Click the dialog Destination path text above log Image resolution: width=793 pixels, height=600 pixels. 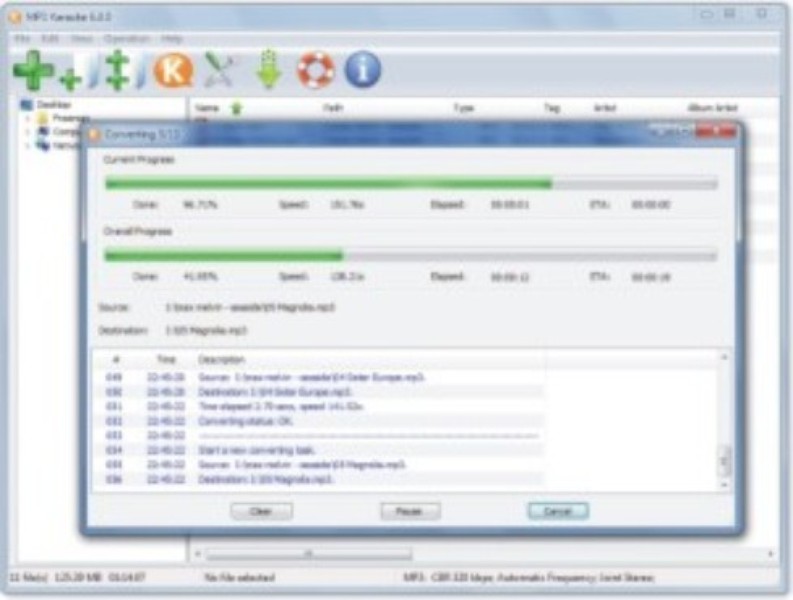tap(206, 330)
